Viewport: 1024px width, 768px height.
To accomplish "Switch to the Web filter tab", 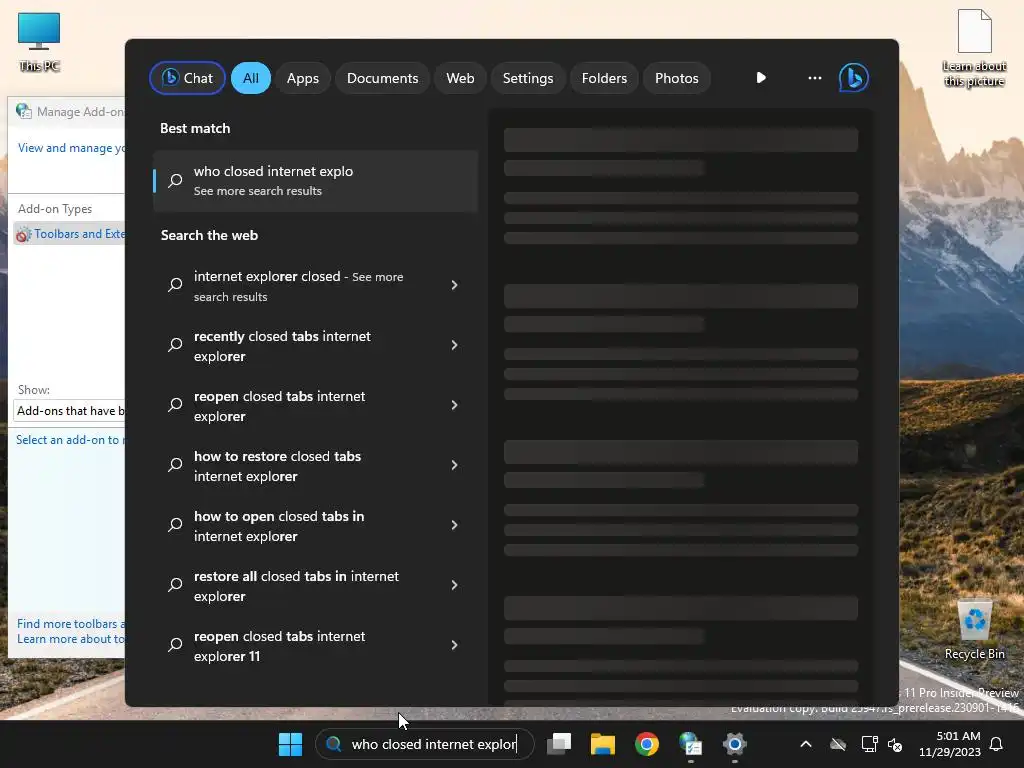I will [460, 78].
